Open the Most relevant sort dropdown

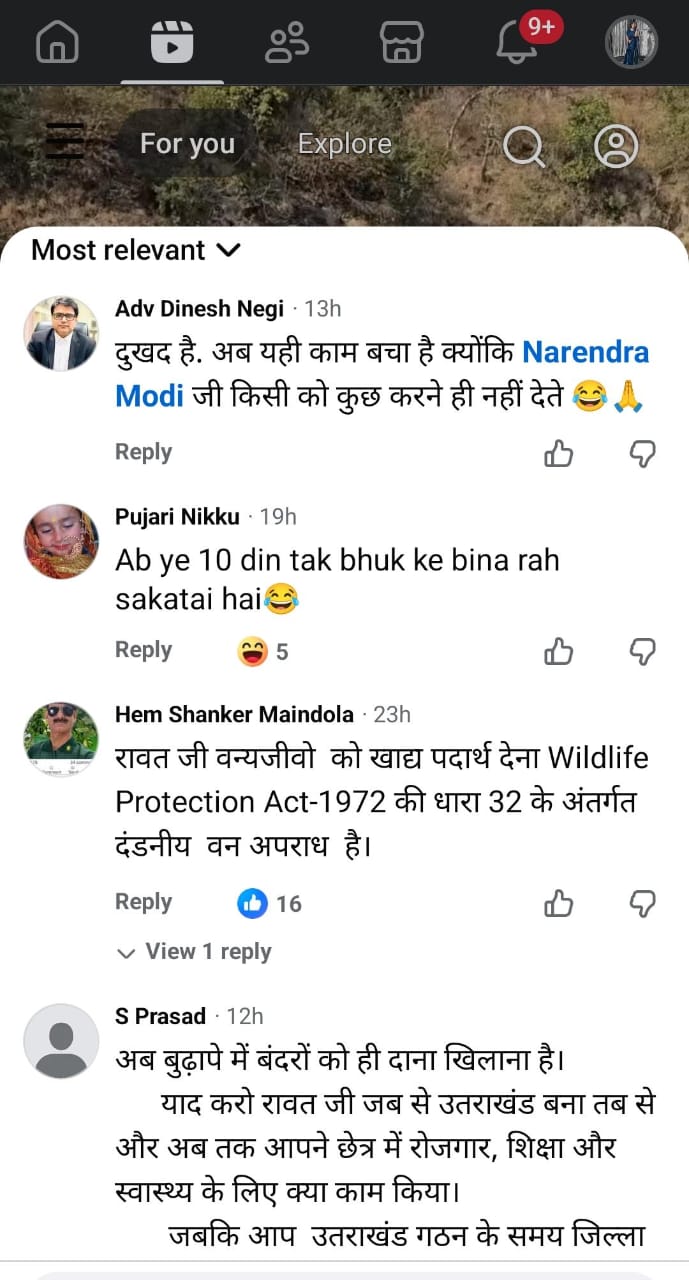(x=136, y=250)
